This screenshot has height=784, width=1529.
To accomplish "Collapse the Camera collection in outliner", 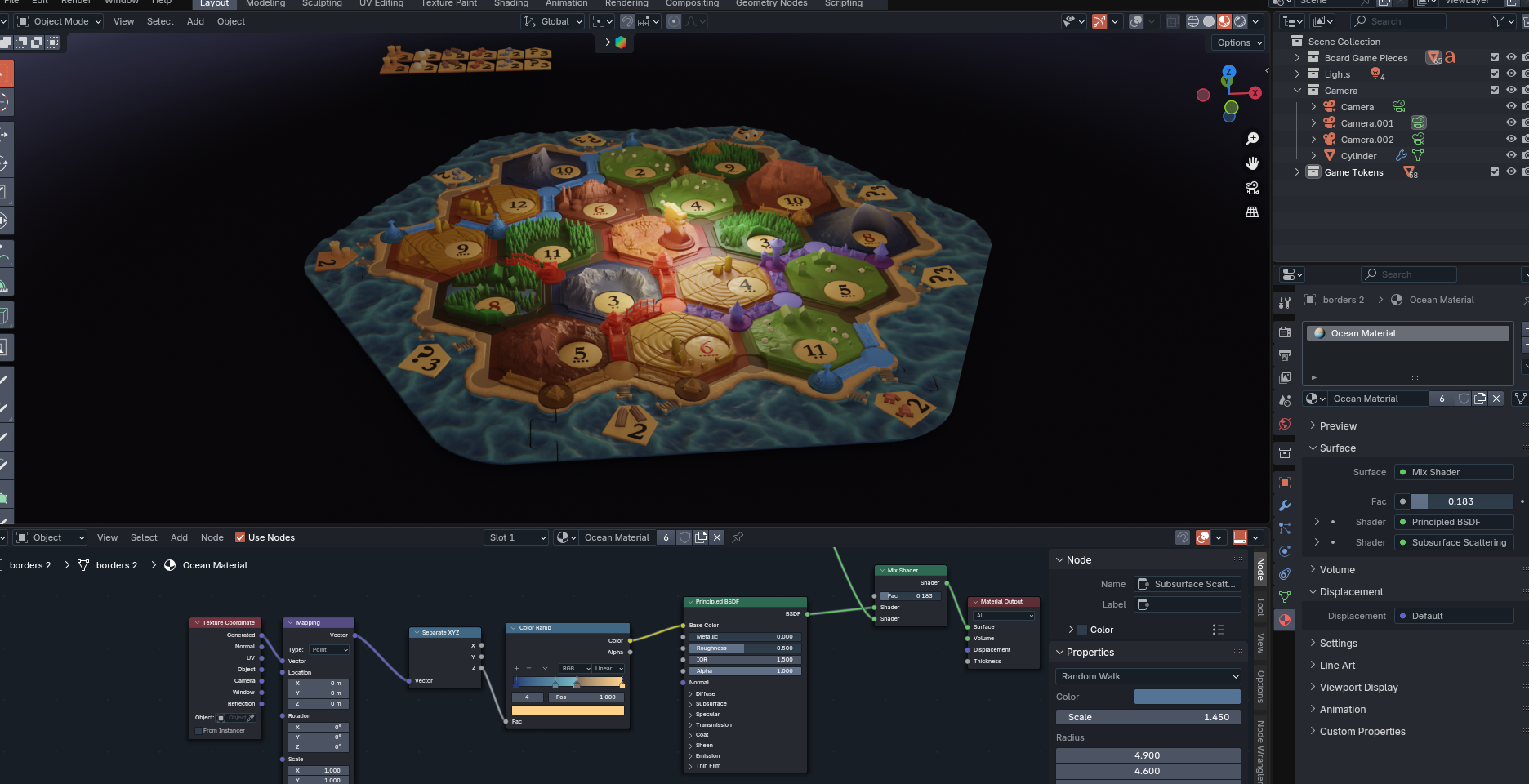I will 1297,91.
